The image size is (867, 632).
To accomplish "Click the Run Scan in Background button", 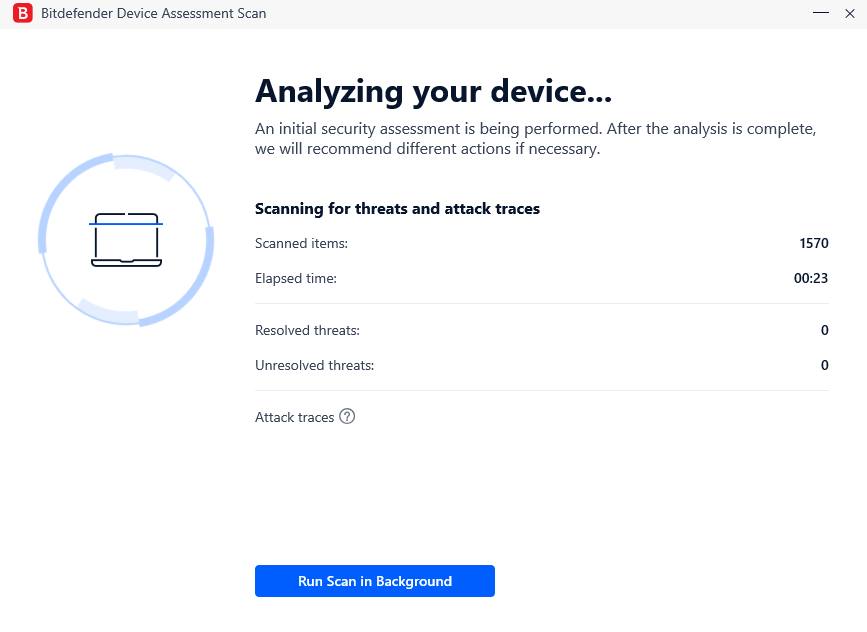I will (x=374, y=581).
